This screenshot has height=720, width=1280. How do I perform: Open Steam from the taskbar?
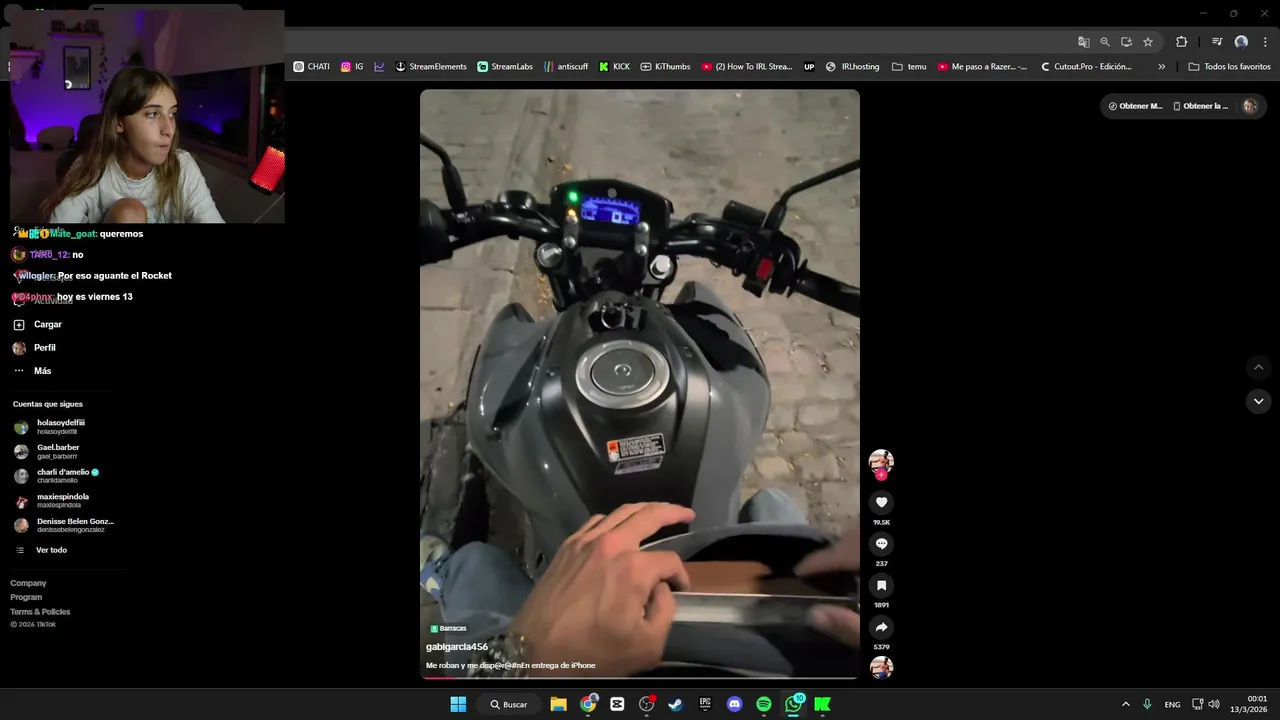click(x=676, y=704)
